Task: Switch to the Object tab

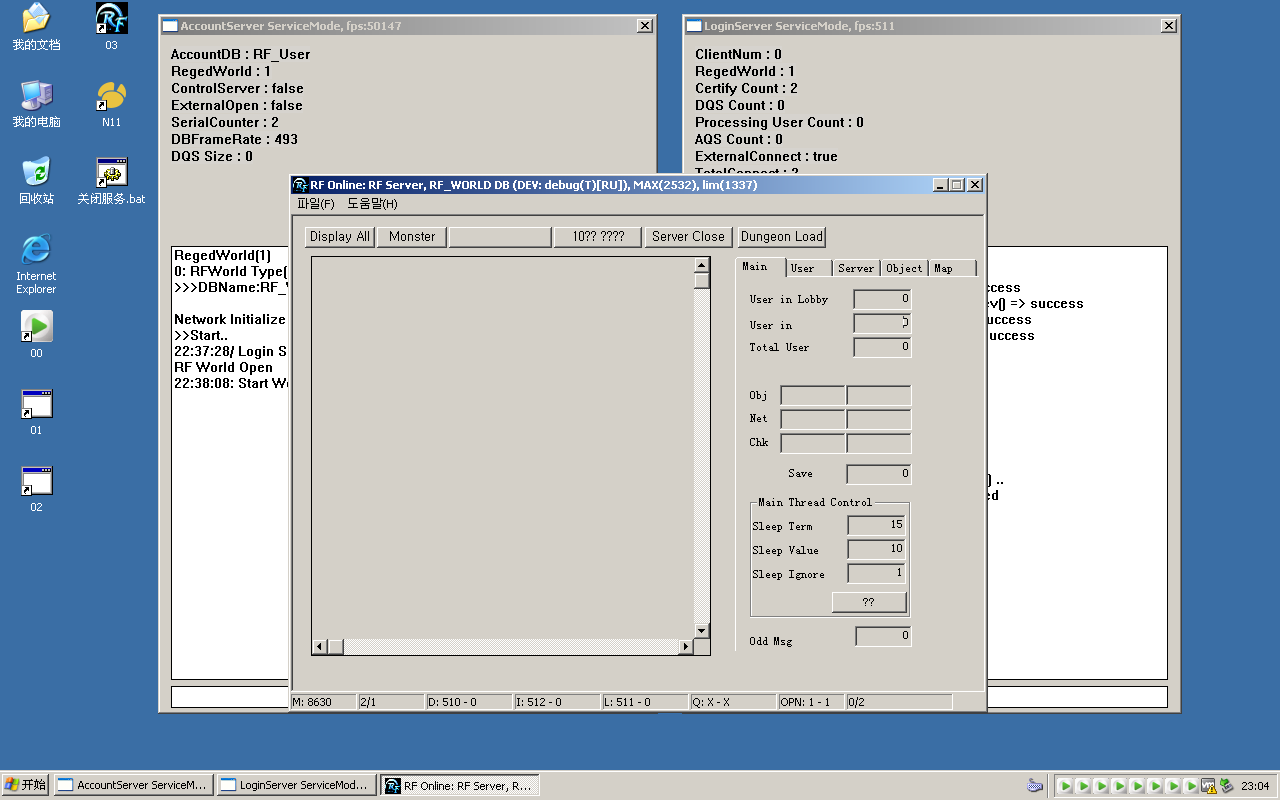Action: (x=904, y=268)
